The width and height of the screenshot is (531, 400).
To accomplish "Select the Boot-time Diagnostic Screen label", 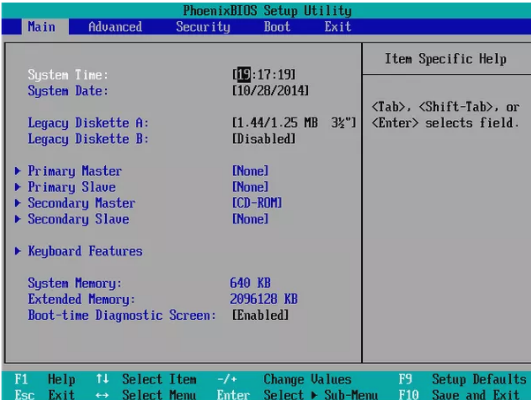I will [x=122, y=315].
